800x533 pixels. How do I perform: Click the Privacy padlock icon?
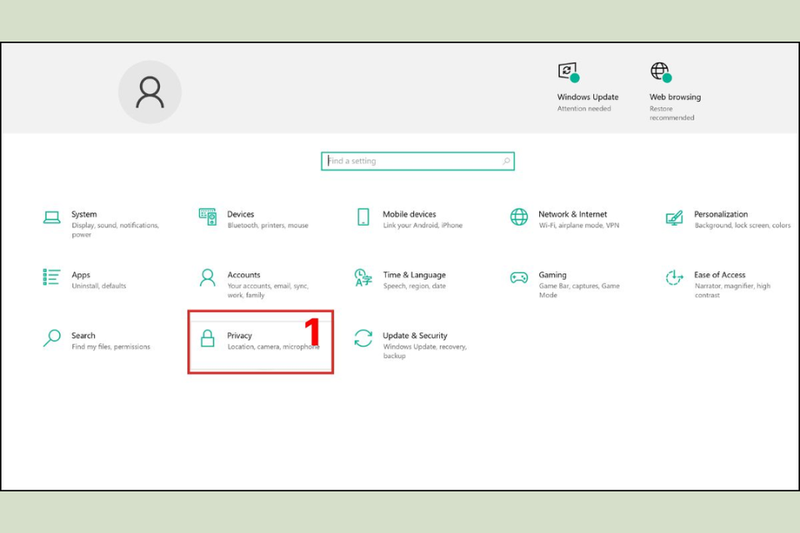click(207, 338)
